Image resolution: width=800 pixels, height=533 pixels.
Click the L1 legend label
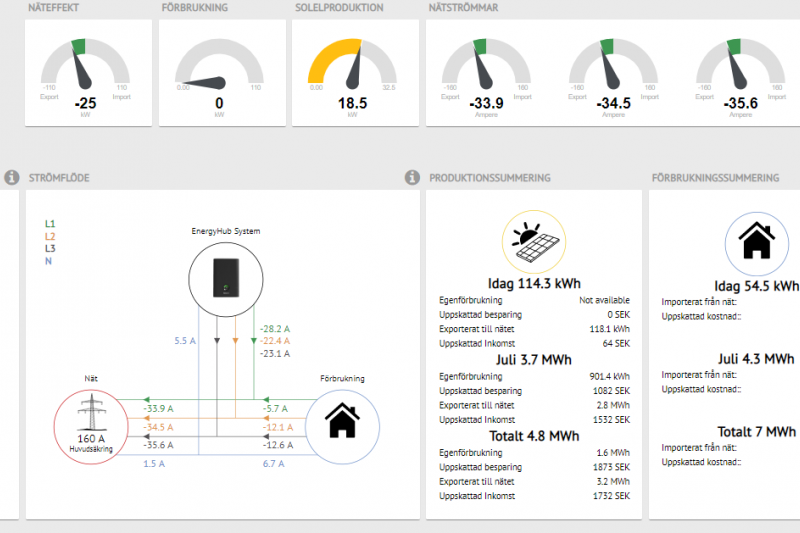pyautogui.click(x=50, y=224)
